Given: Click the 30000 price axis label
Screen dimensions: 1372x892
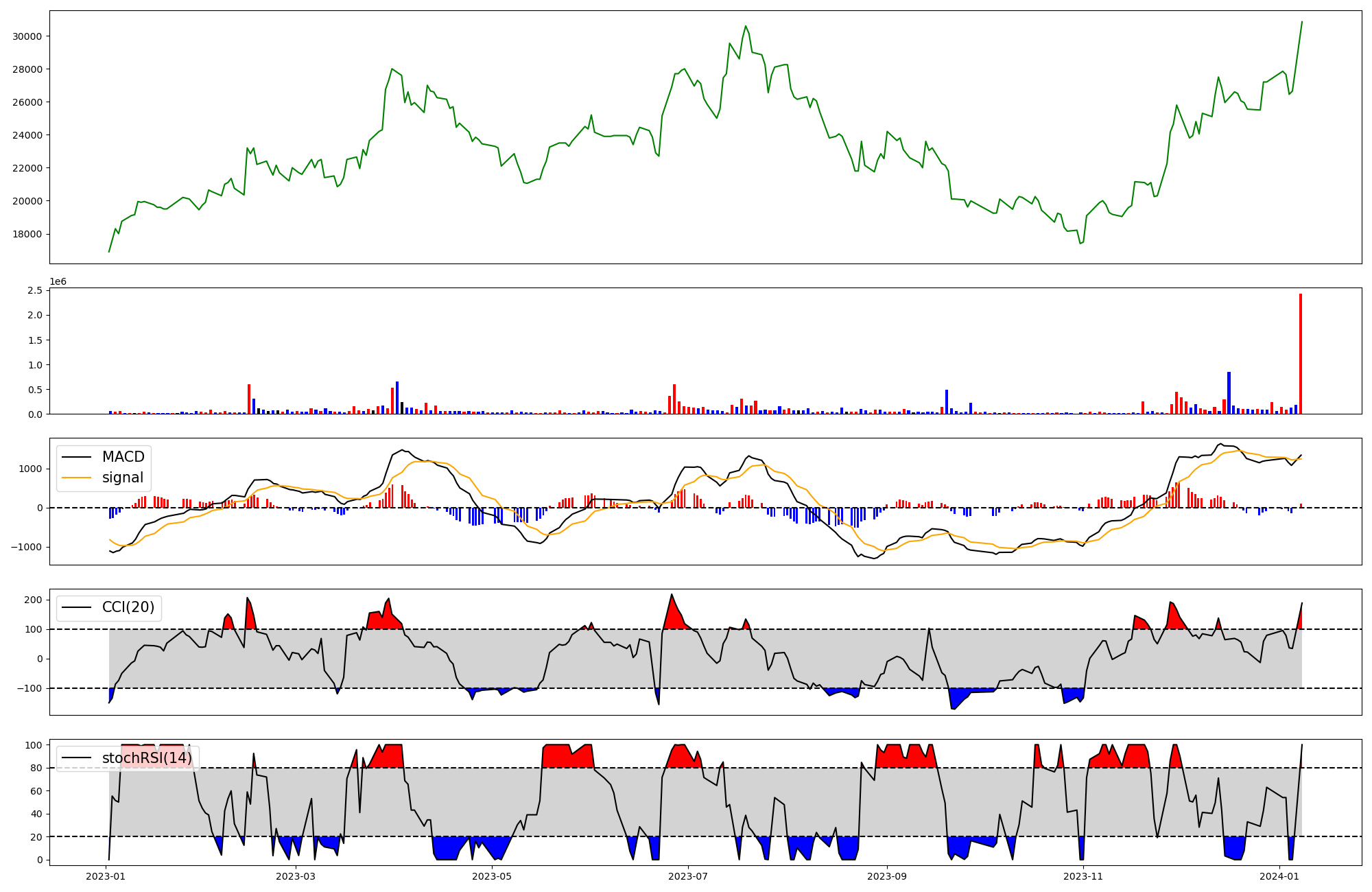Looking at the screenshot, I should click(27, 36).
